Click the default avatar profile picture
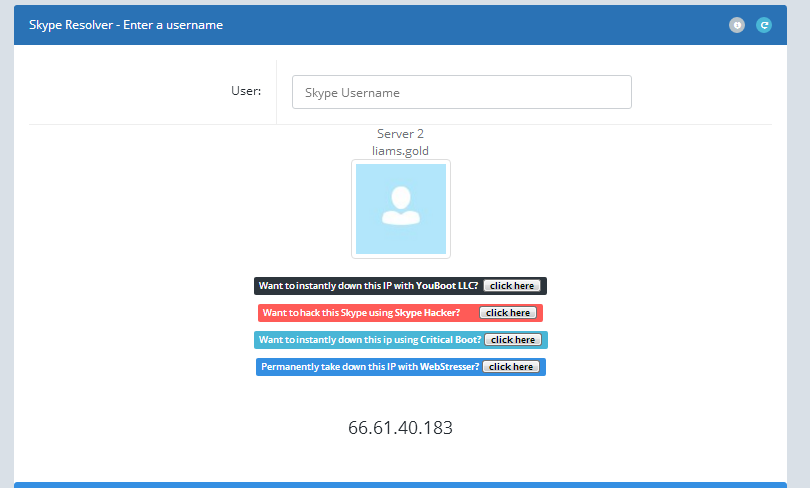Viewport: 810px width, 488px height. click(x=401, y=209)
